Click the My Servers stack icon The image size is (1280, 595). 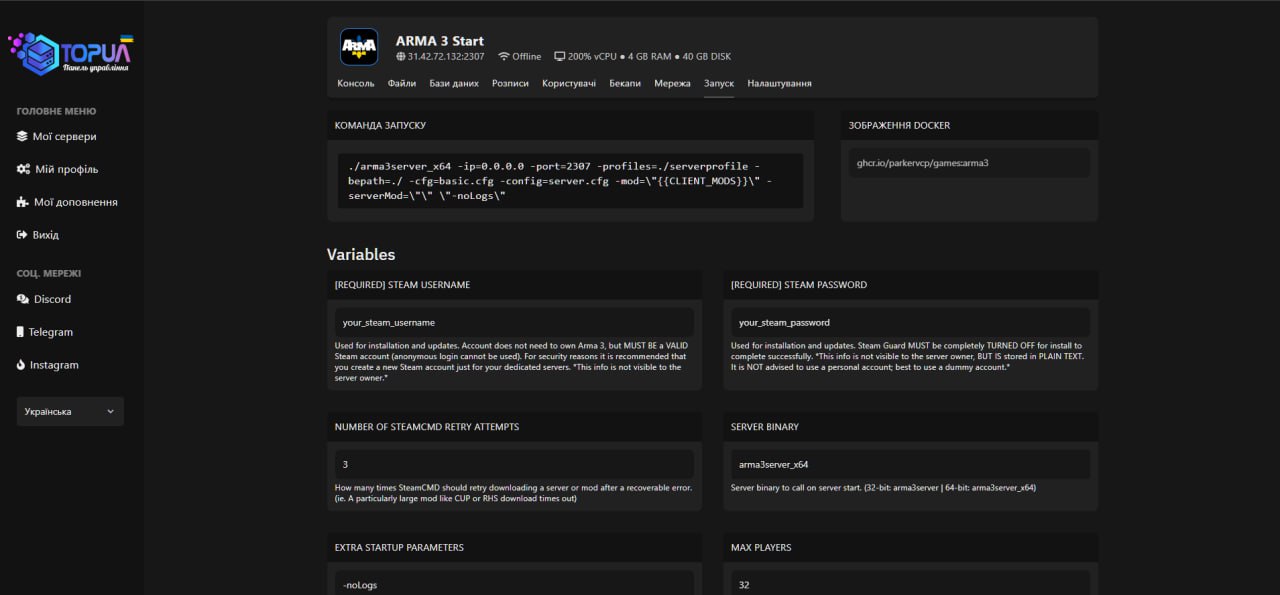point(23,137)
